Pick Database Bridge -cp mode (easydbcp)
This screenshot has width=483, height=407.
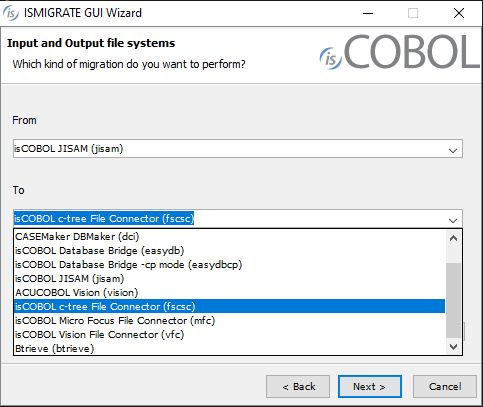(229, 265)
